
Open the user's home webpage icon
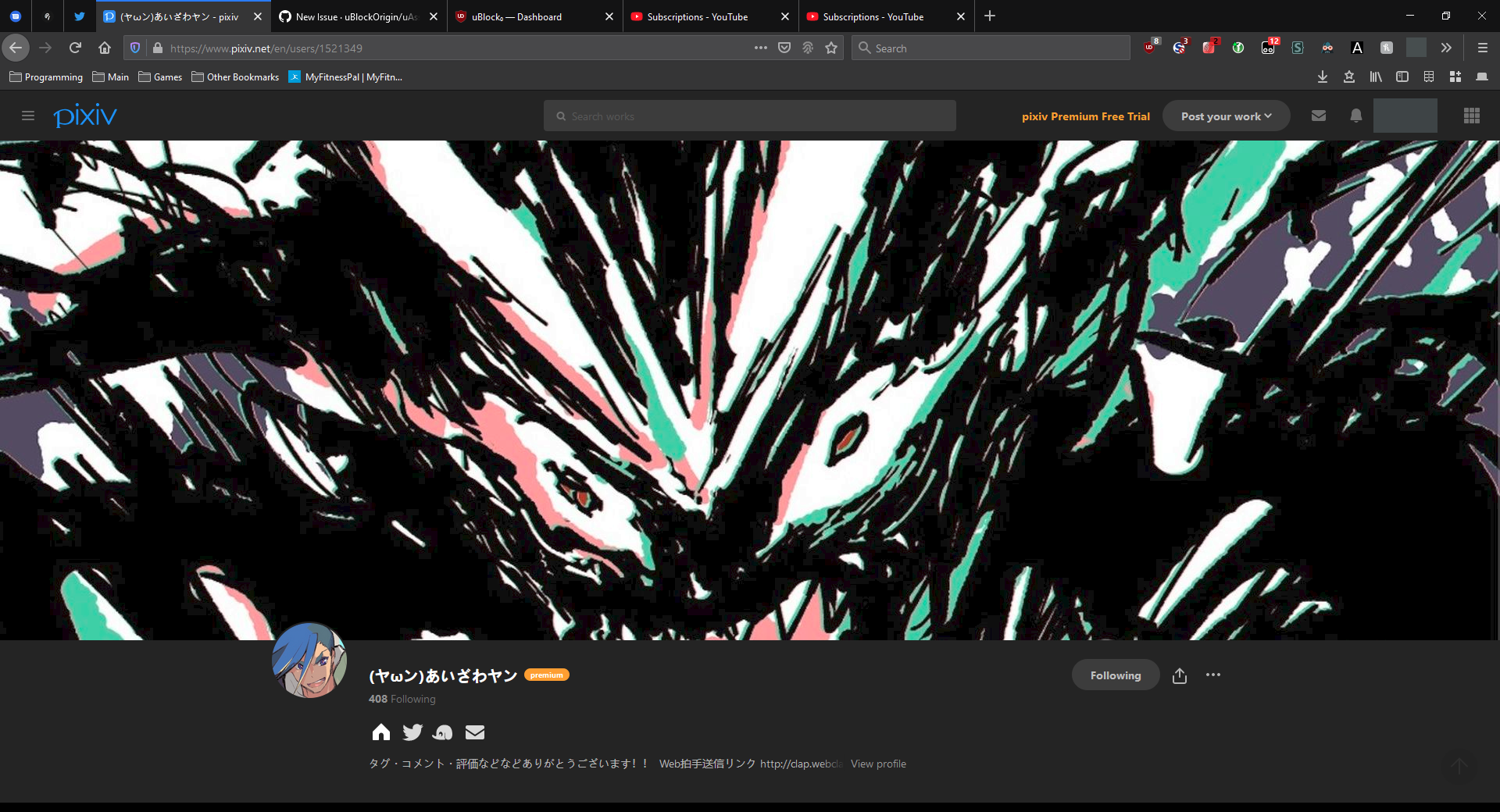coord(380,732)
